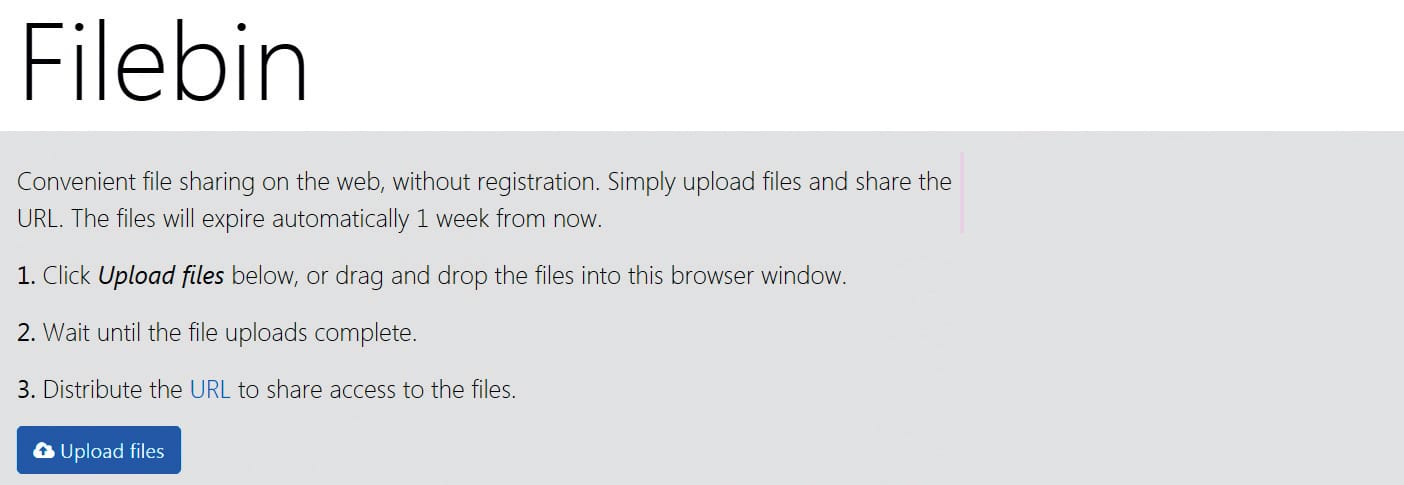
Task: Click the Filebin page heading
Action: 165,62
